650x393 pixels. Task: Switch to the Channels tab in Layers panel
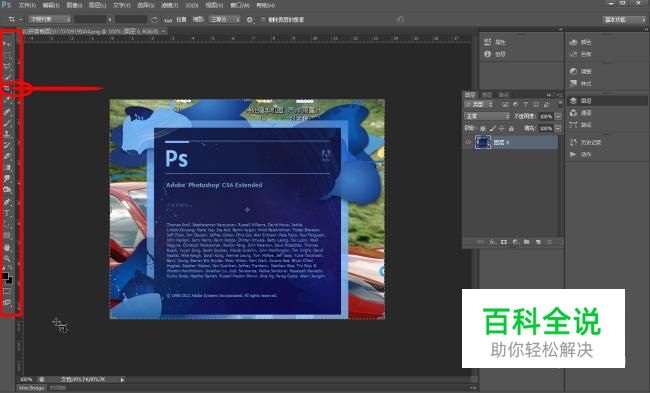[x=486, y=95]
